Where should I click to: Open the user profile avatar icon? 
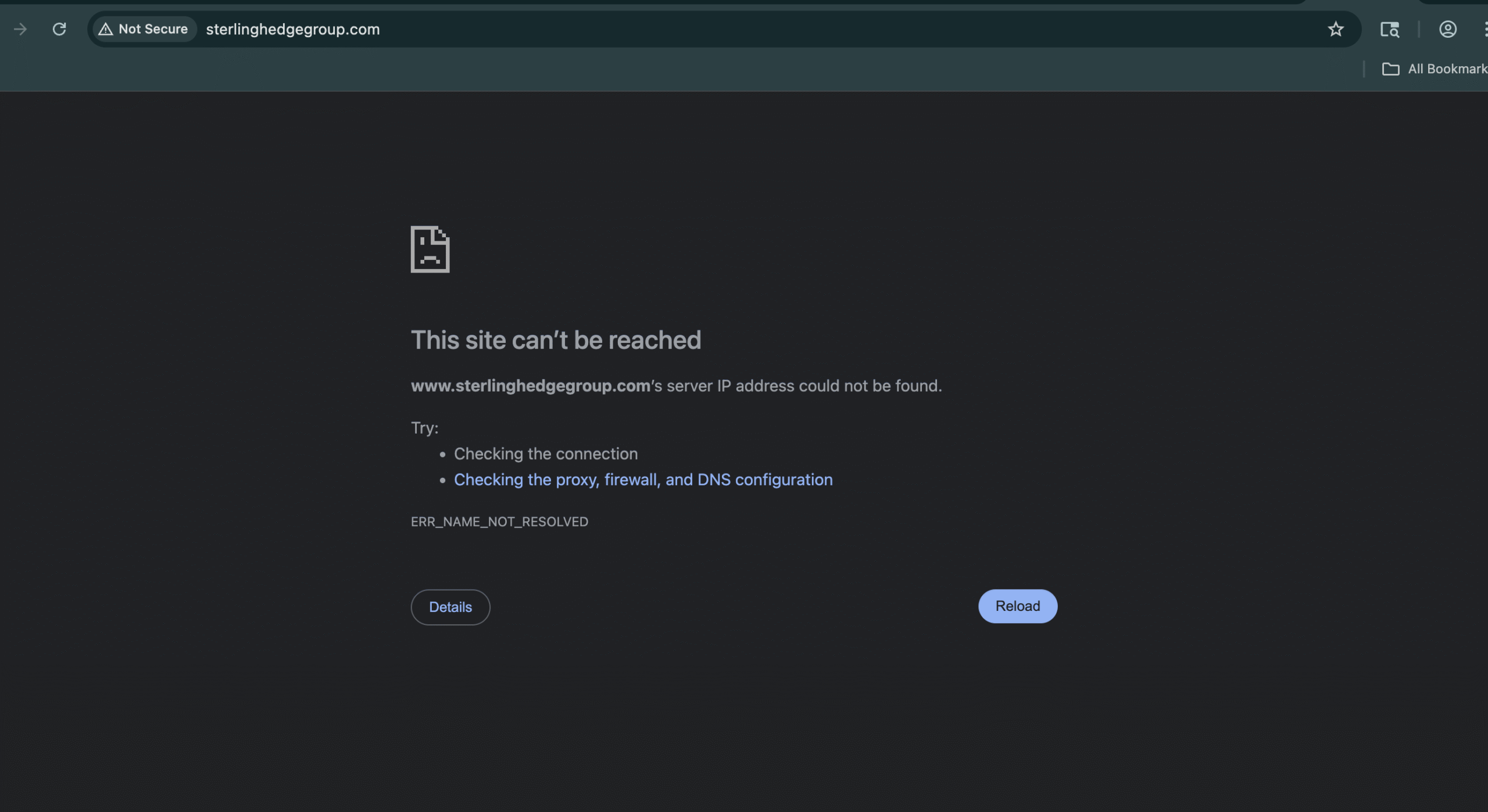1447,29
